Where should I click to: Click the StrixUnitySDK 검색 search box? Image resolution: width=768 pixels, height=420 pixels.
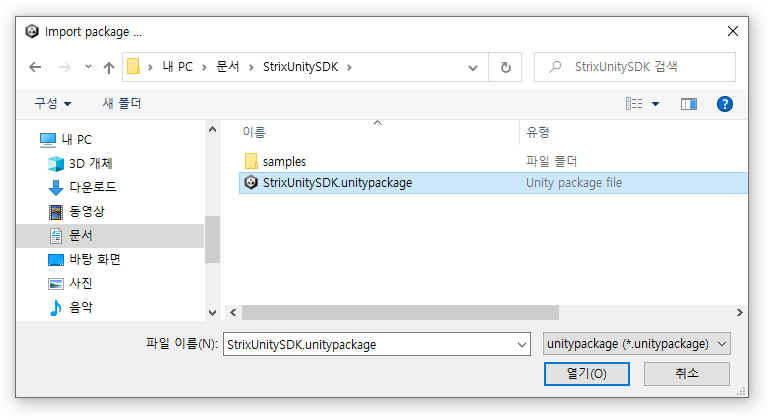click(635, 67)
